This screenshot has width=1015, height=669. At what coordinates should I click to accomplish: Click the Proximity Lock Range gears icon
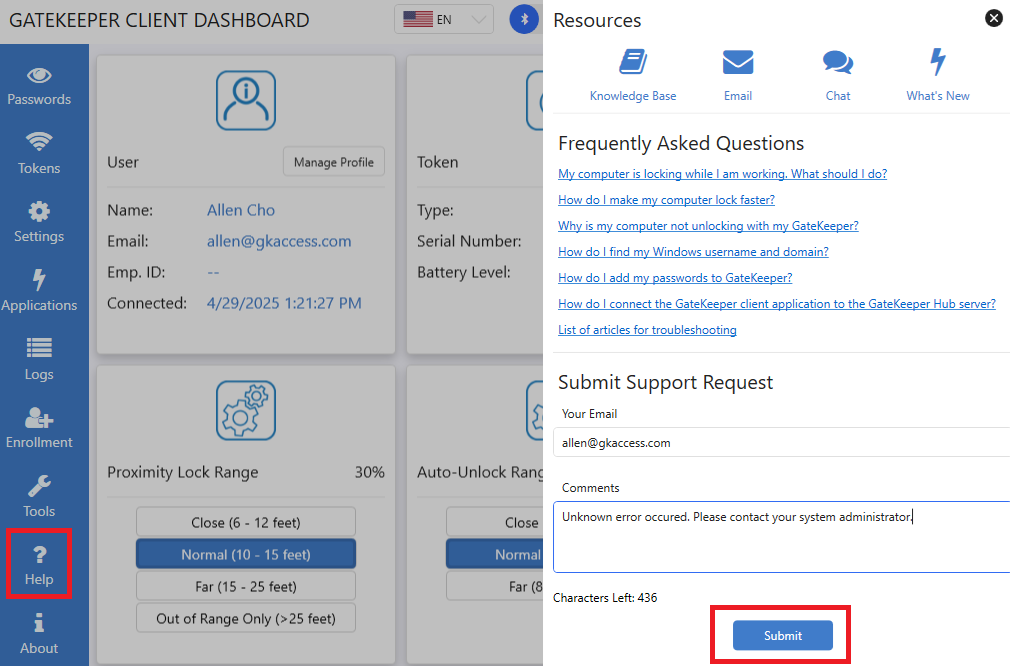point(246,411)
